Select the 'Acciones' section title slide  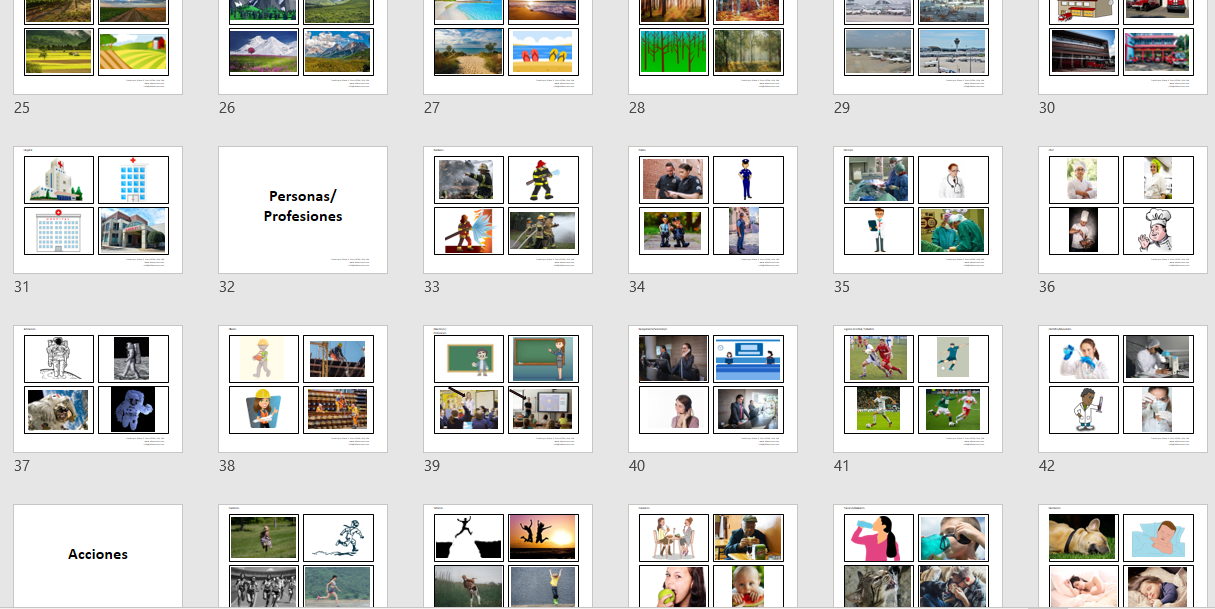98,555
